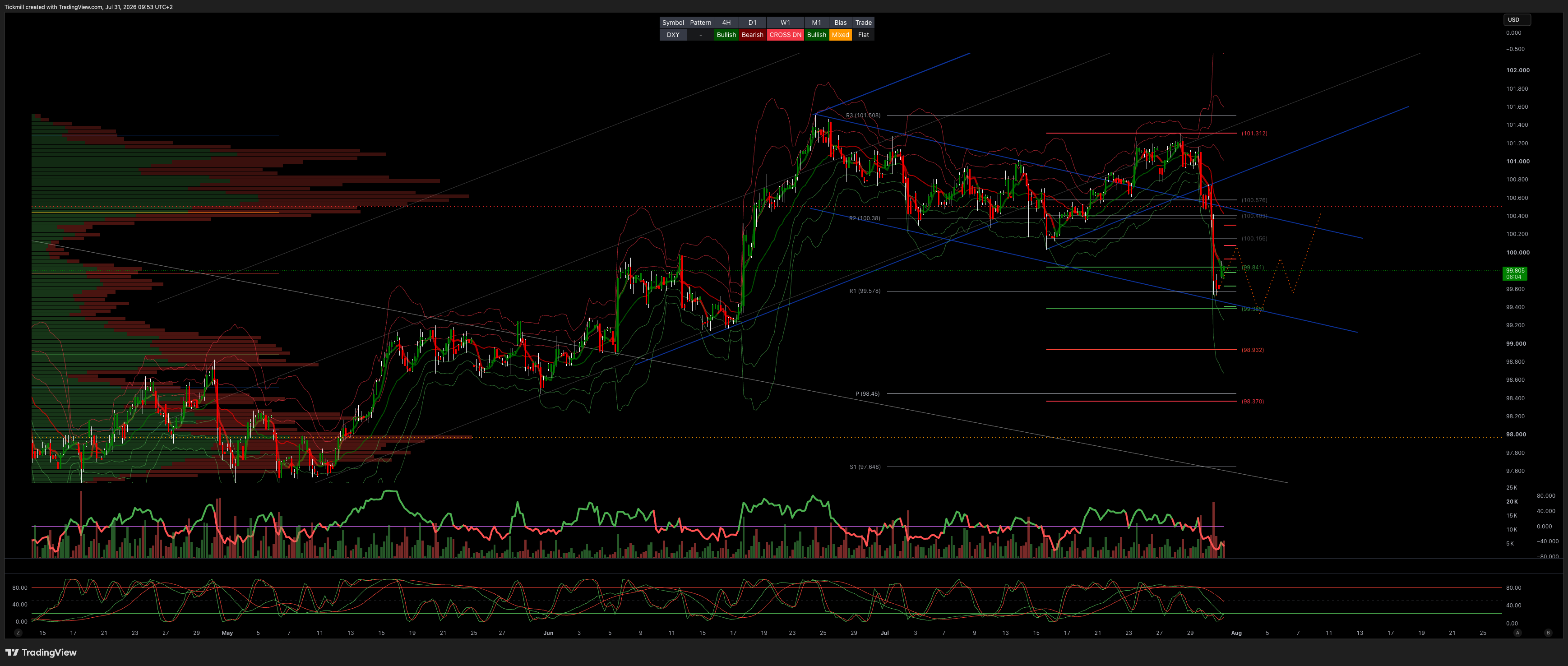Click the 20K volume axis label
This screenshot has width=1568, height=666.
click(1512, 502)
